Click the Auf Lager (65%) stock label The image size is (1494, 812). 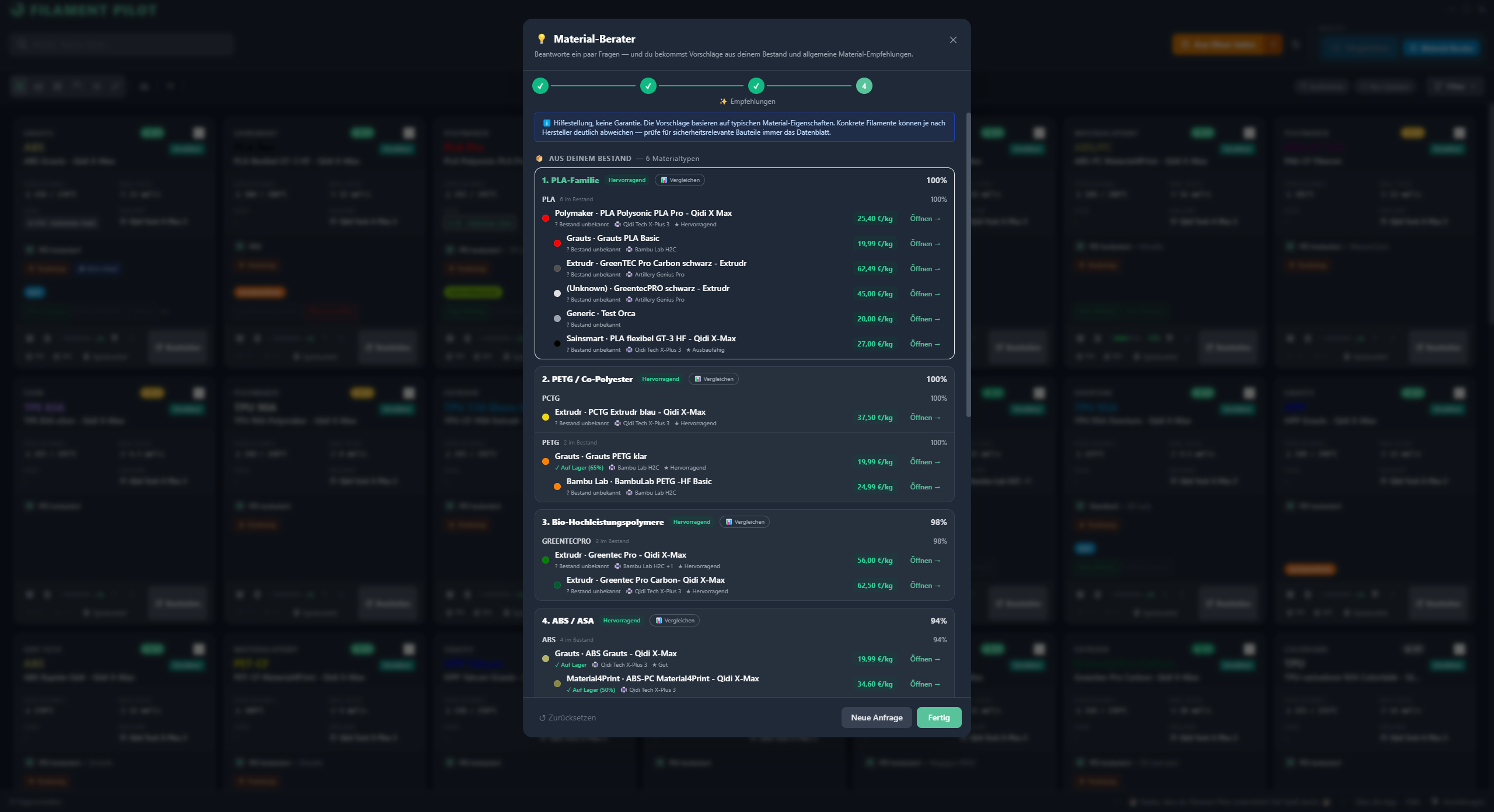click(x=580, y=468)
